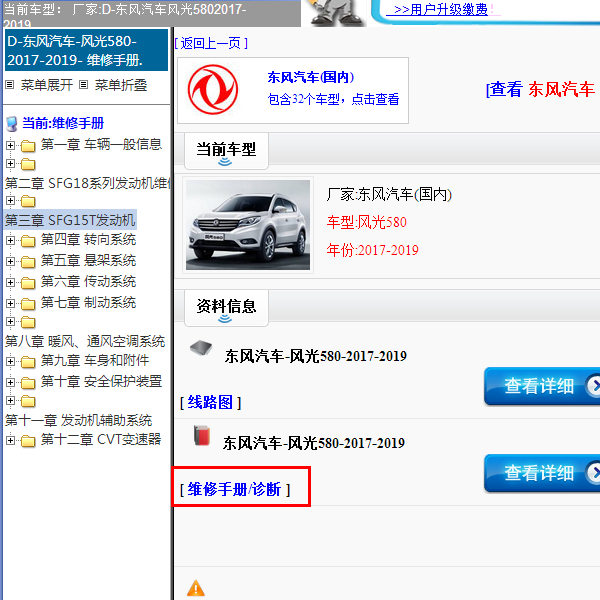The image size is (600, 600).
Task: Click the orange warning triangle icon
Action: [196, 589]
